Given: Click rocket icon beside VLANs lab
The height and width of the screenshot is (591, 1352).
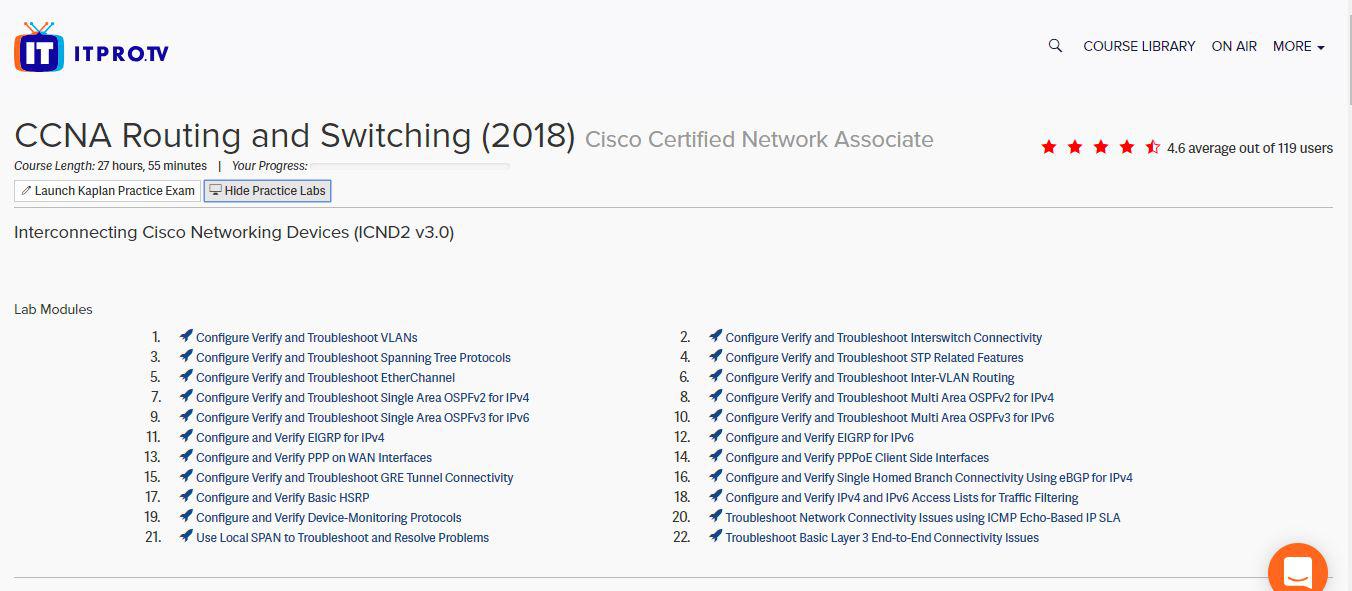Looking at the screenshot, I should coord(186,337).
